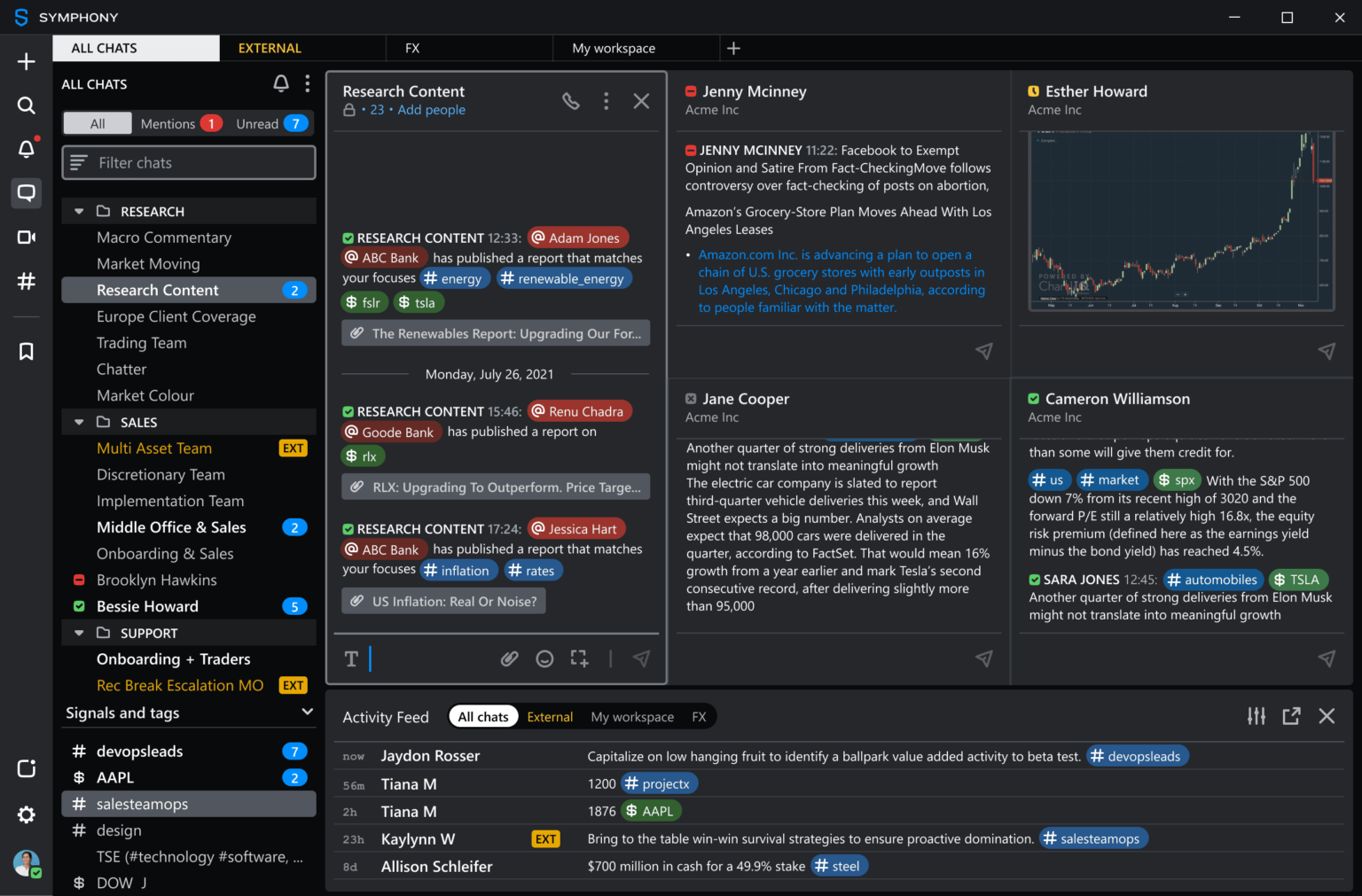1362x896 pixels.
Task: Open settings gear in the left sidebar
Action: (x=27, y=814)
